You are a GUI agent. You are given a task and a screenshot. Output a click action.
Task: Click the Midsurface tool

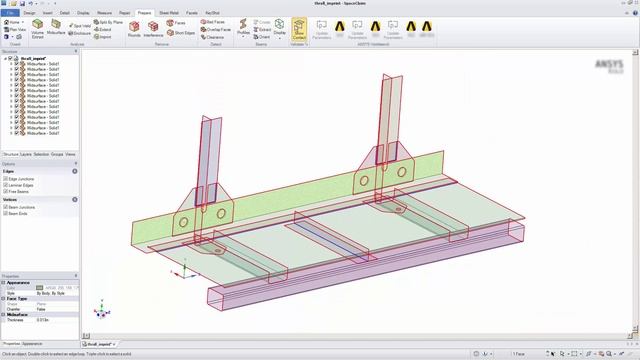[x=56, y=27]
